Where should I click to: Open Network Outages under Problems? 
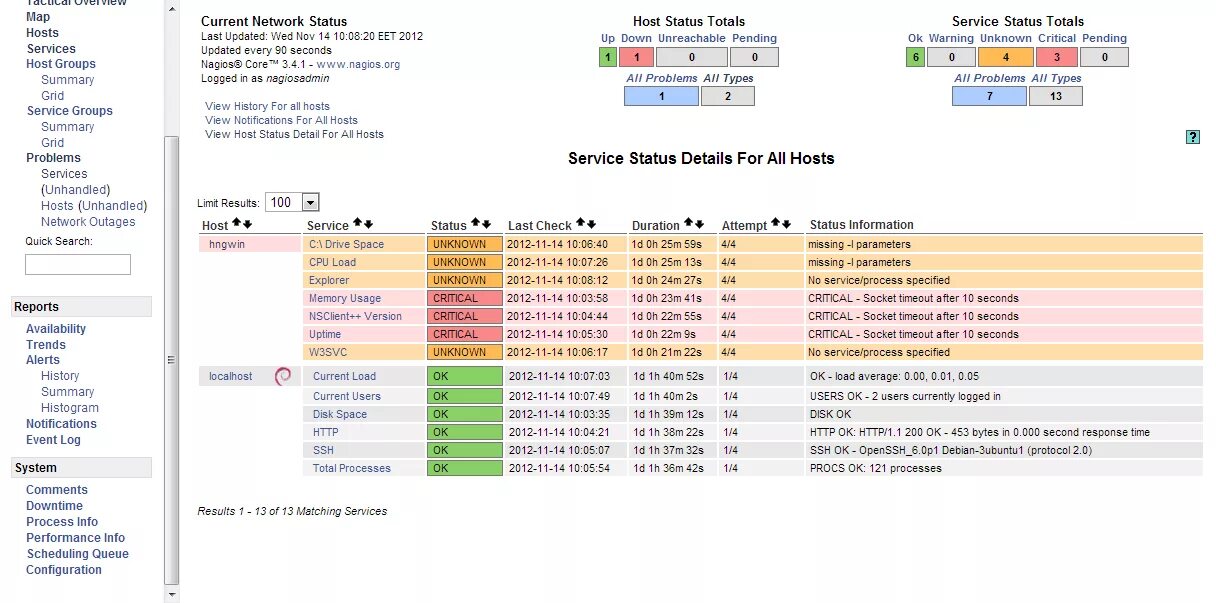[x=88, y=222]
